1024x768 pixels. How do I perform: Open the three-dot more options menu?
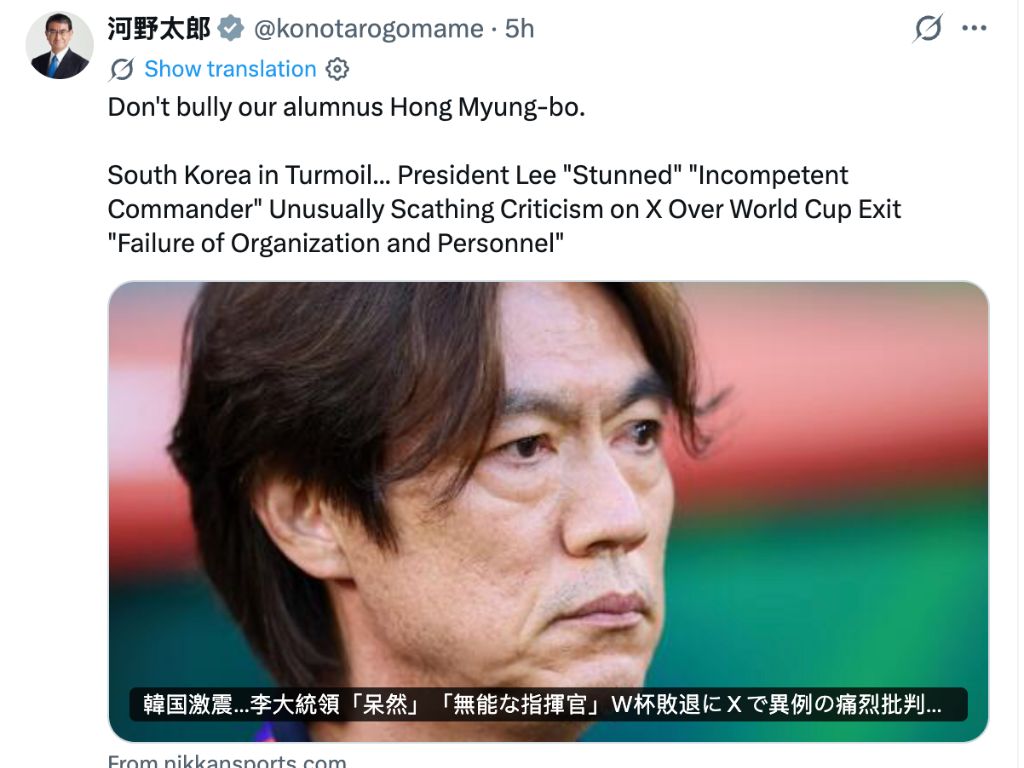(974, 28)
